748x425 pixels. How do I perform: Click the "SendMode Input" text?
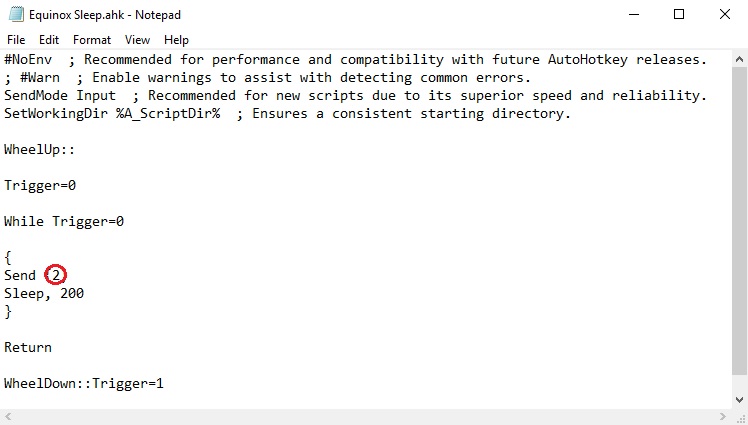click(x=60, y=96)
